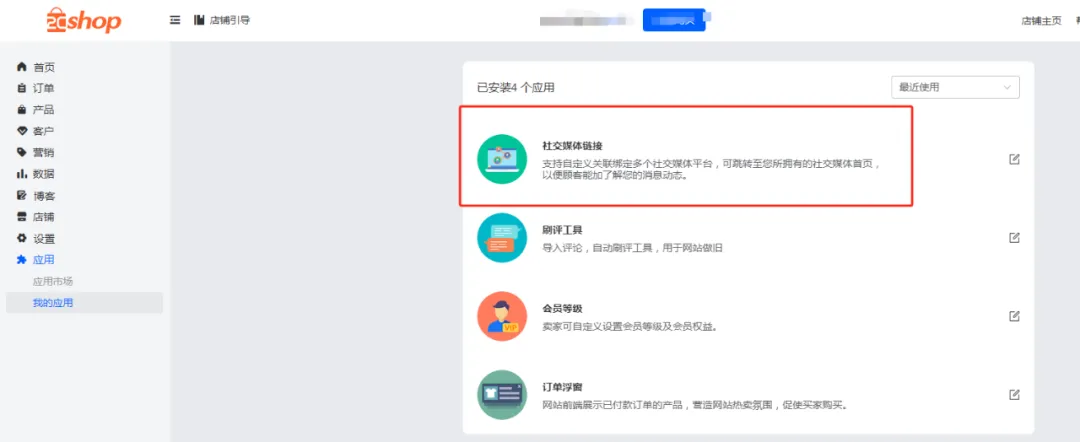Viewport: 1080px width, 442px height.
Task: Open 博客 blog menu
Action: 43,196
